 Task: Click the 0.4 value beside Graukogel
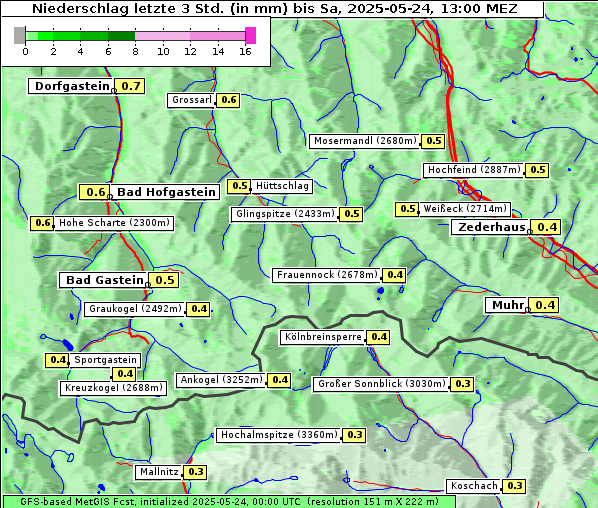[199, 309]
